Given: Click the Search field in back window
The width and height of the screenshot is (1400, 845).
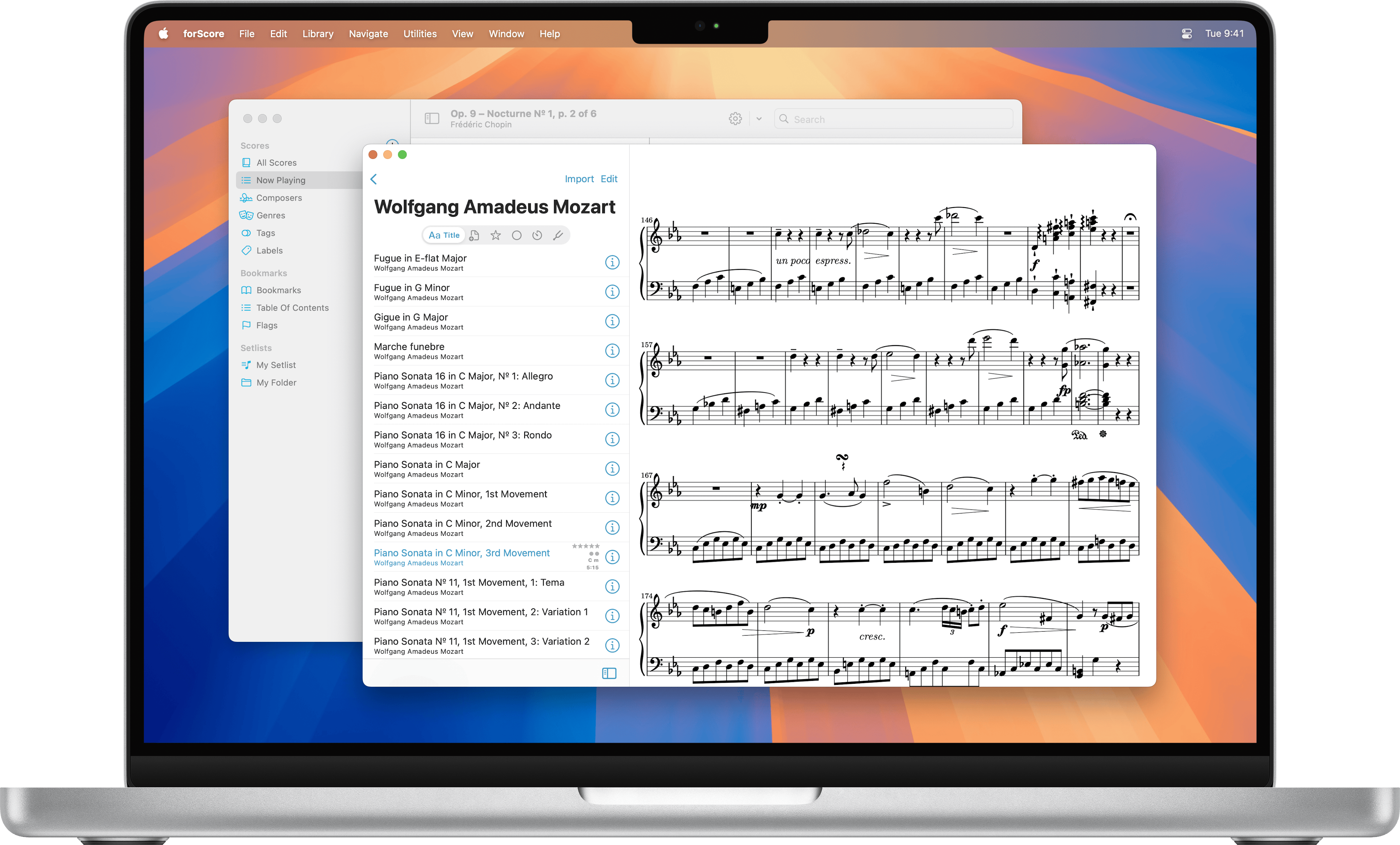Looking at the screenshot, I should (x=893, y=119).
